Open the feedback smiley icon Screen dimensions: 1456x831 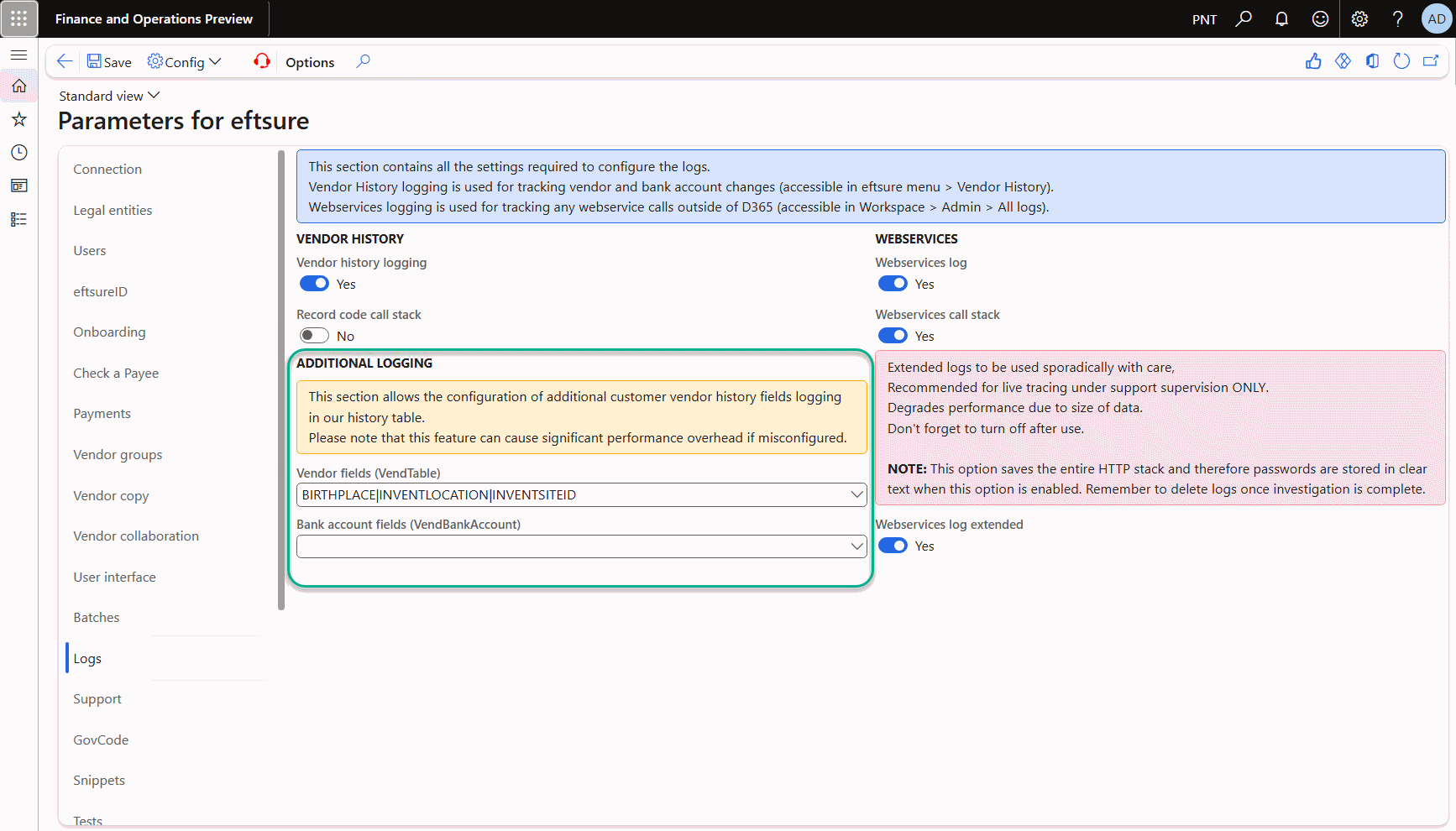click(x=1320, y=18)
